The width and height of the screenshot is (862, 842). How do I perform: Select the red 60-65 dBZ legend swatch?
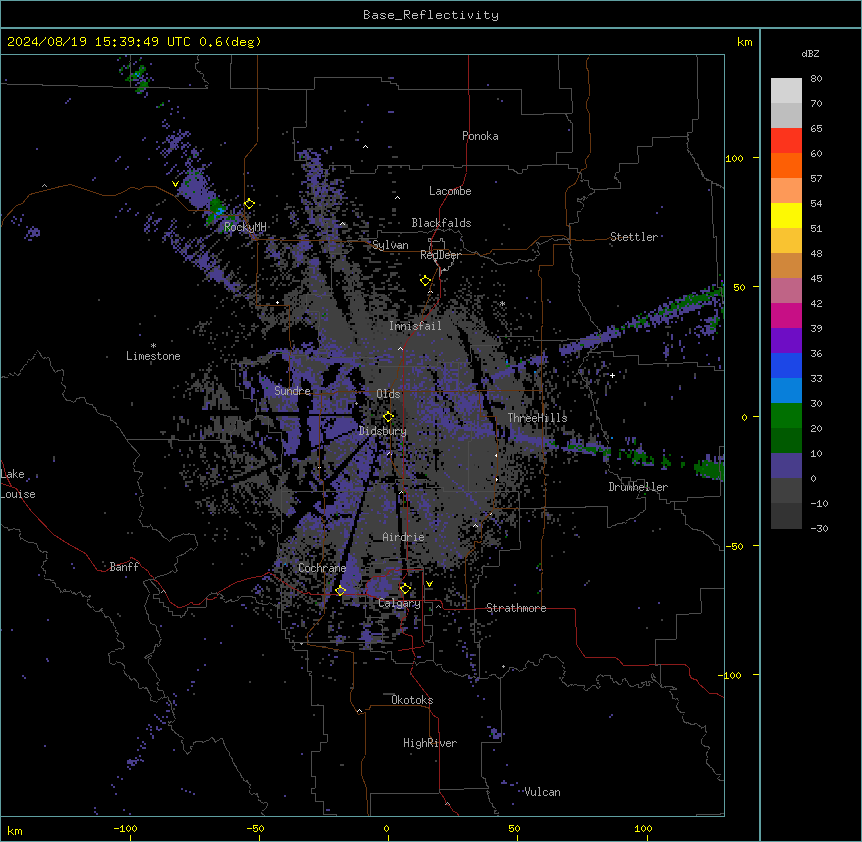tap(786, 140)
